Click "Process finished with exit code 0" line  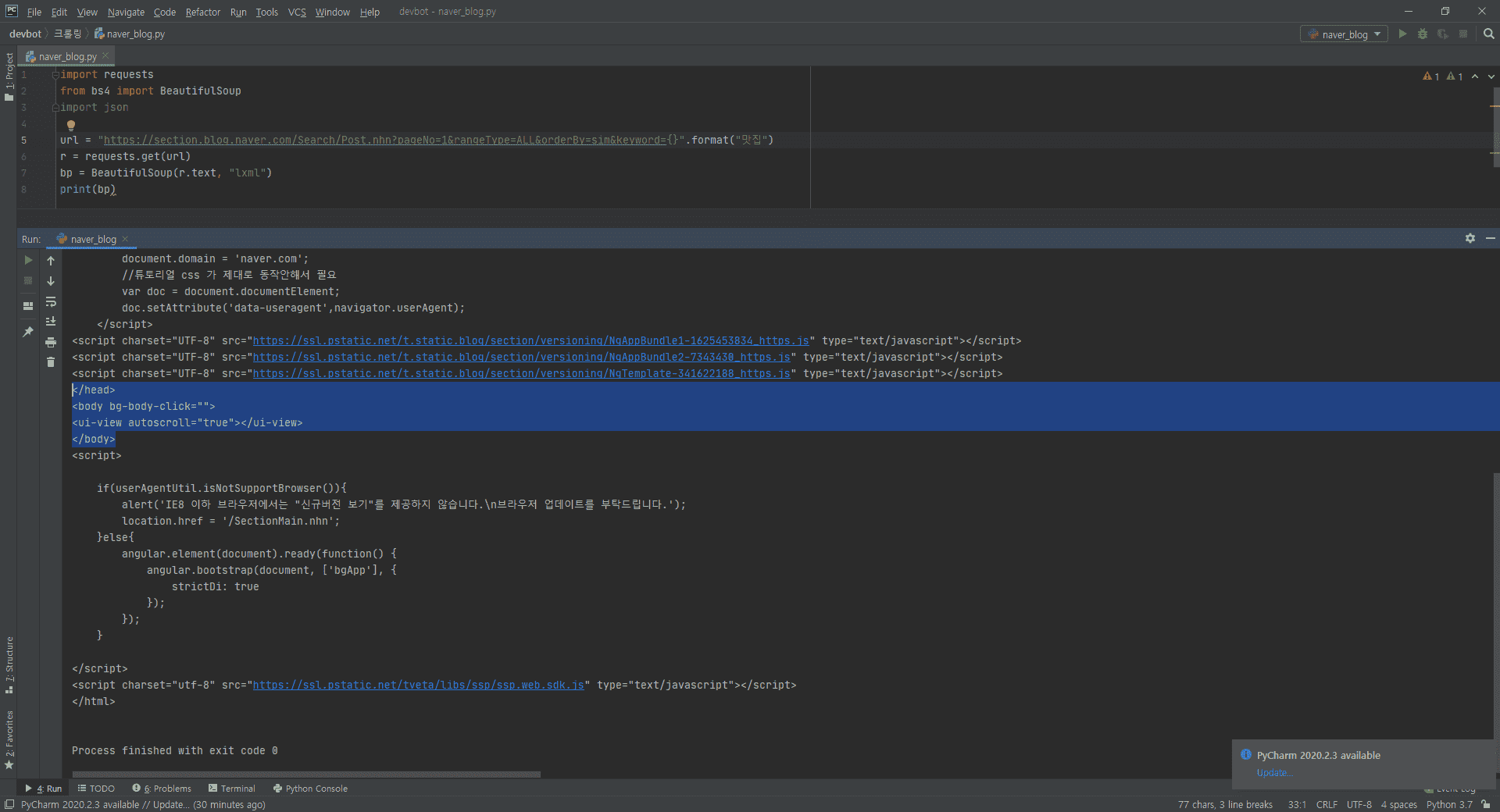pyautogui.click(x=175, y=750)
